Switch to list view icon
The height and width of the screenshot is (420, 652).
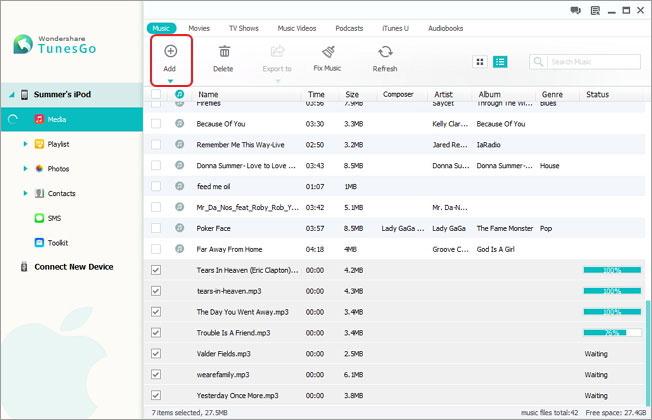point(500,62)
